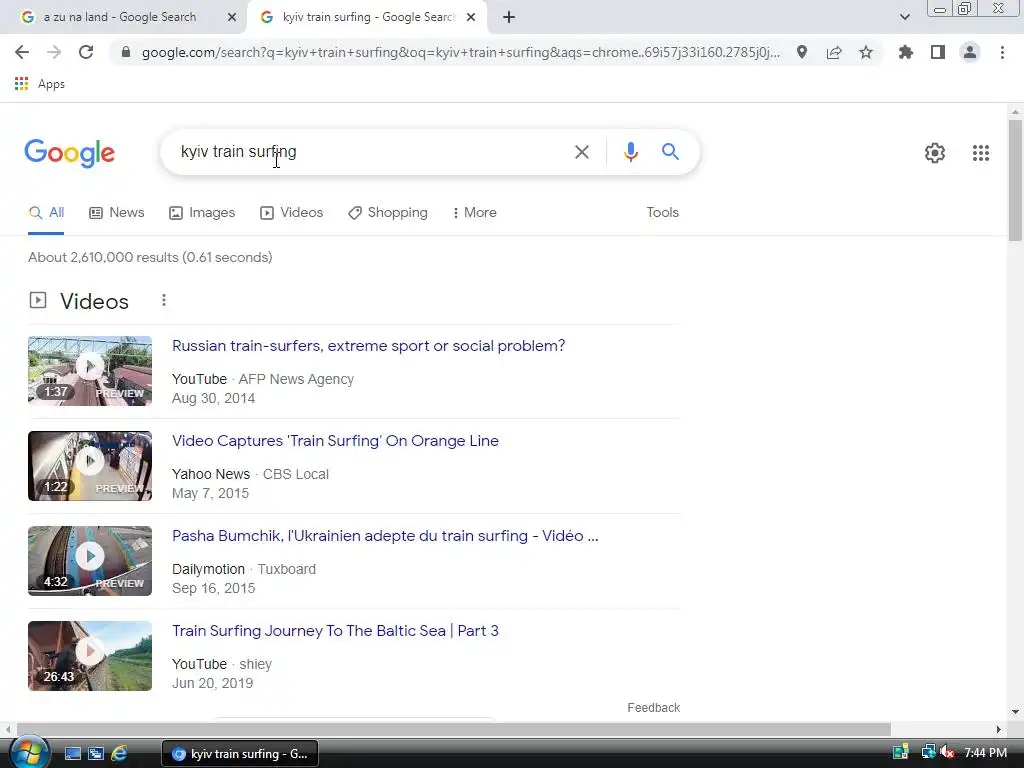Share this page via share icon

tap(834, 52)
